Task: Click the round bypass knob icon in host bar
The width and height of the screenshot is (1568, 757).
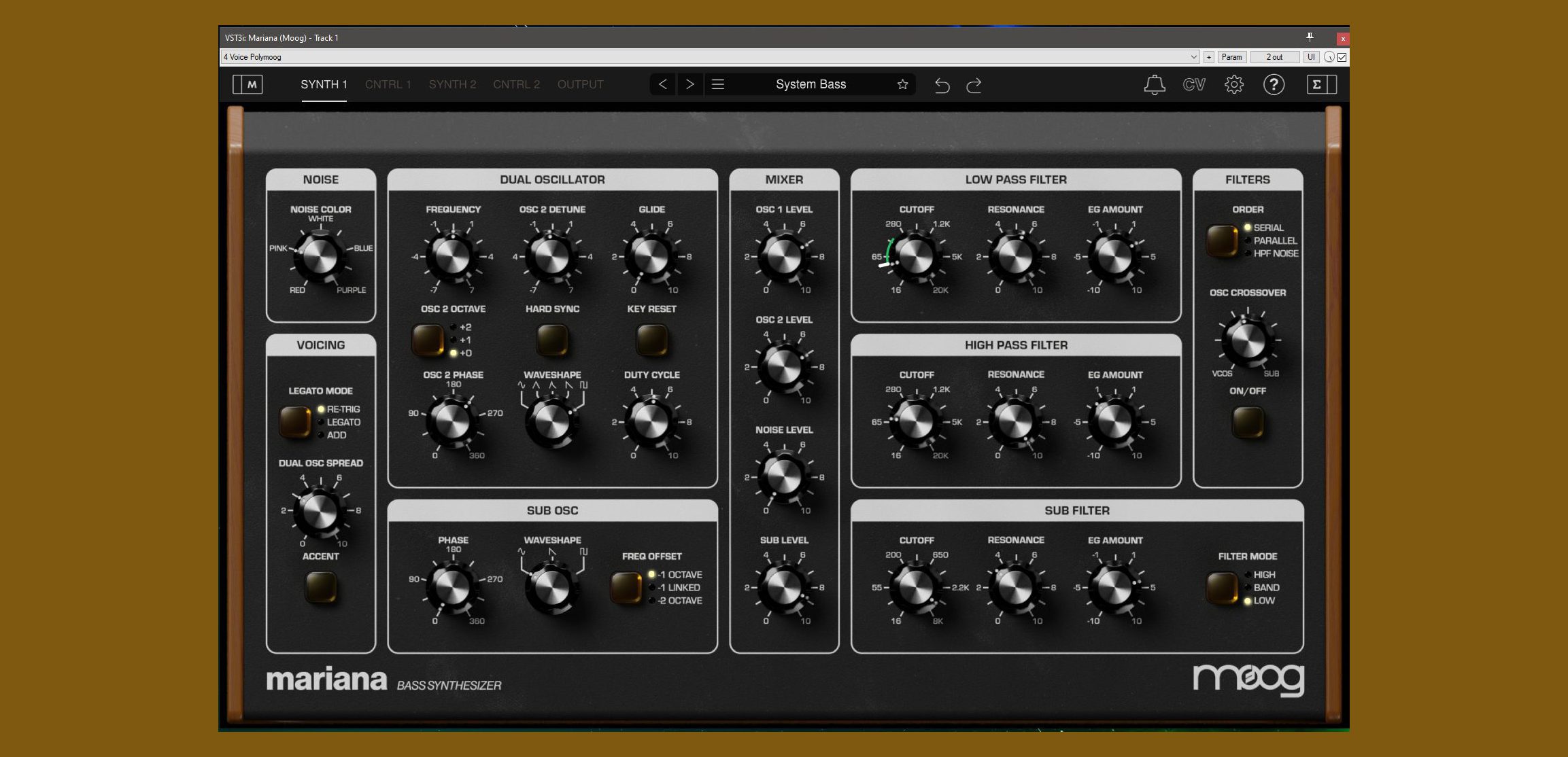Action: [x=1329, y=57]
